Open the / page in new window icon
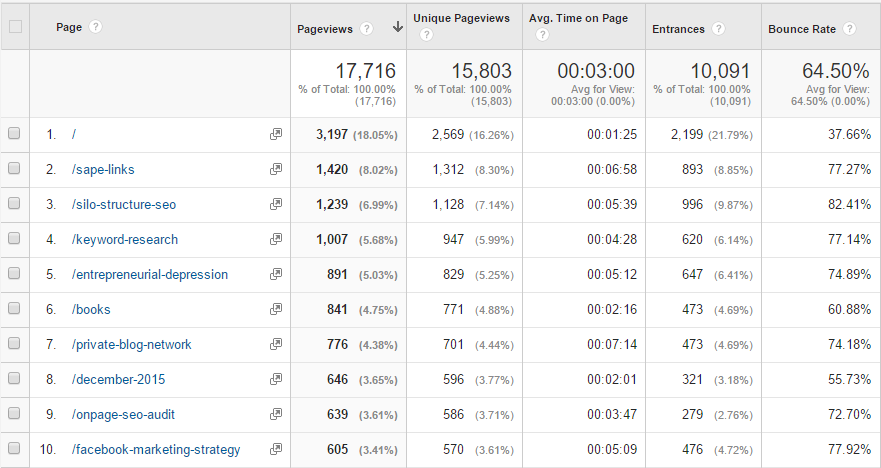 point(275,134)
